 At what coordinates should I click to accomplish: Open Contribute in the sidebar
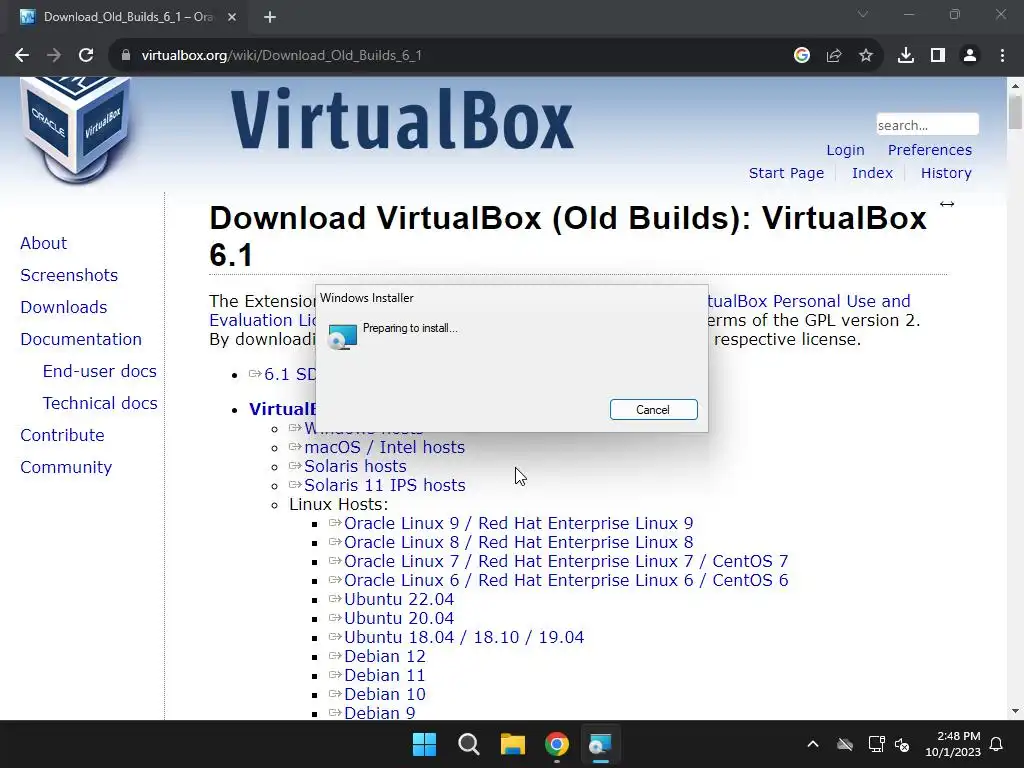[62, 435]
